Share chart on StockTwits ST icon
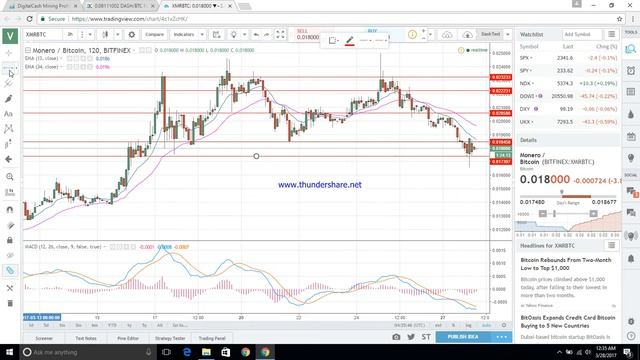 pos(426,337)
